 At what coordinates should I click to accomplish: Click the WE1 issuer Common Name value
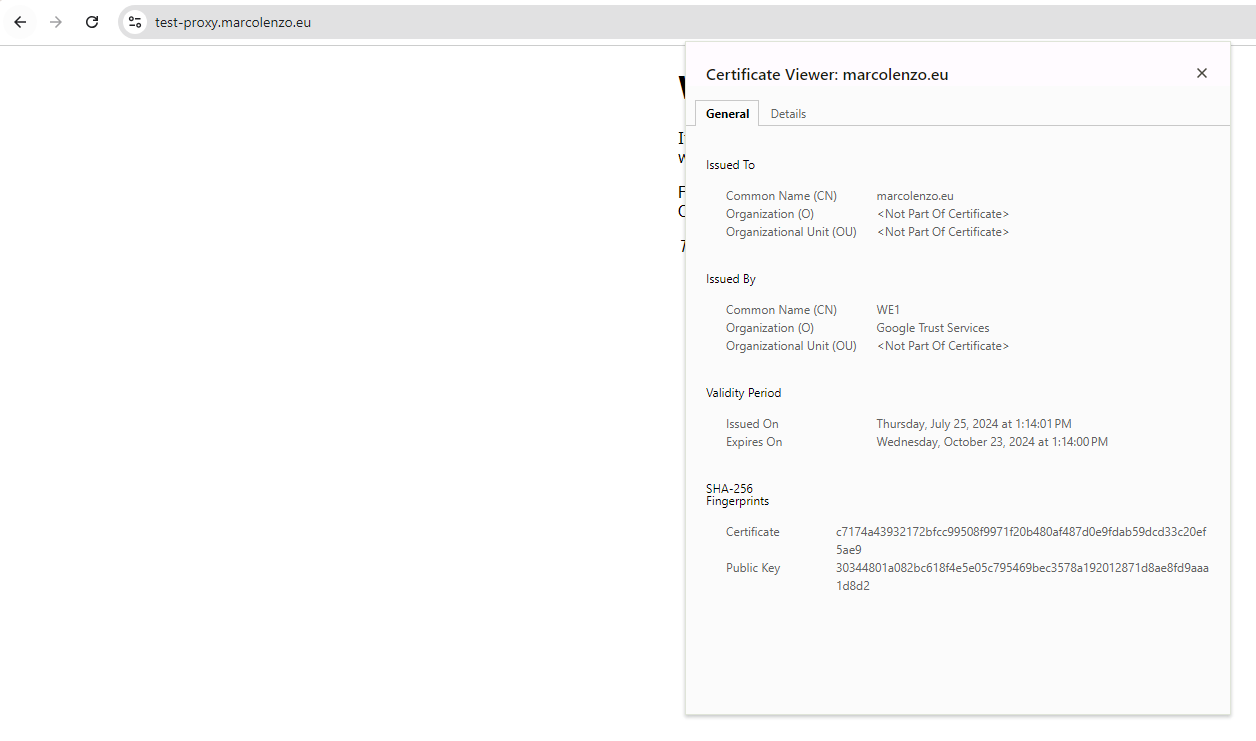[x=887, y=309]
